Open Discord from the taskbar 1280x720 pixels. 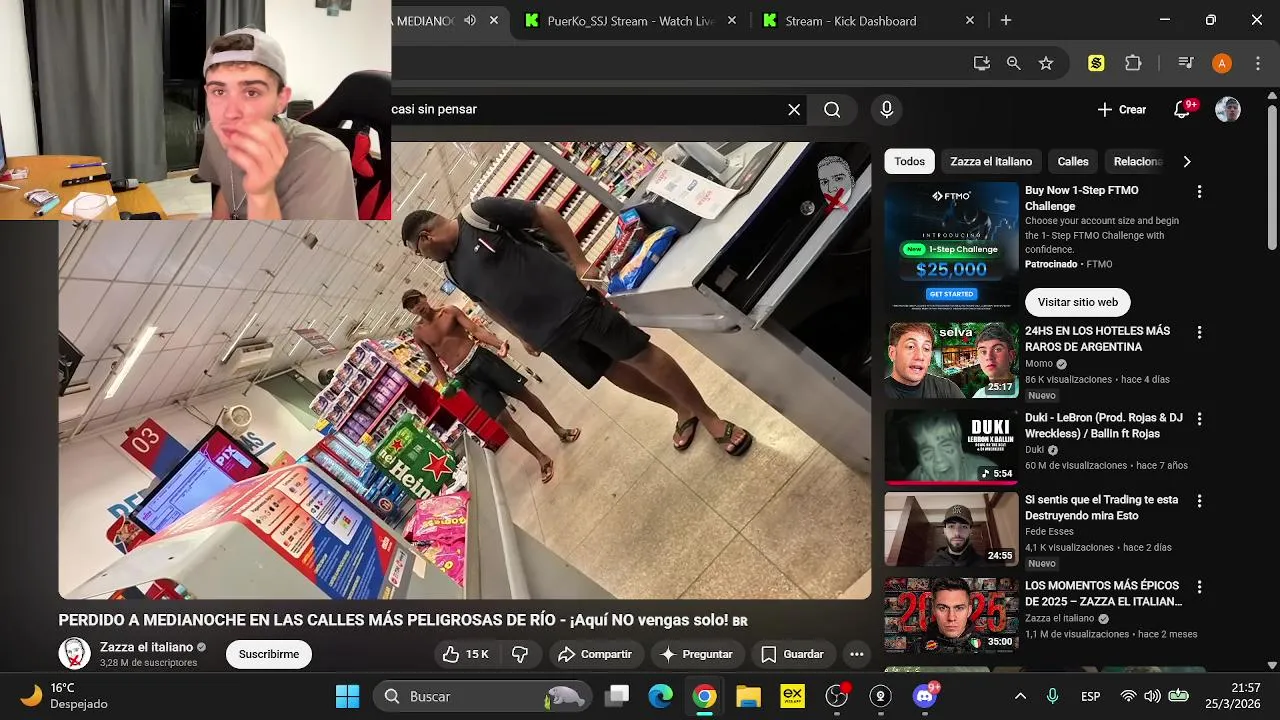(925, 696)
